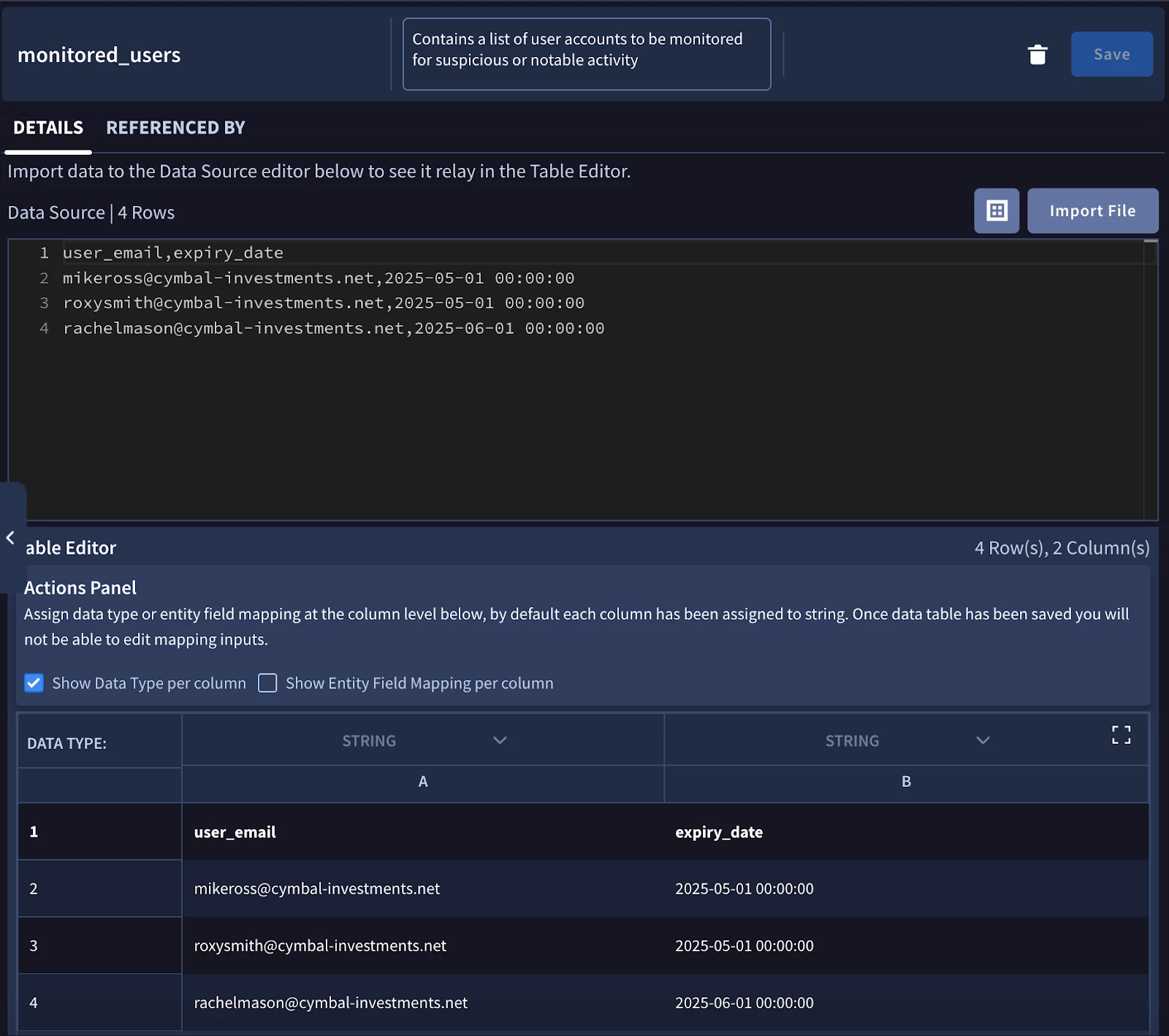Enable Show Entity Field Mapping per column
1169x1036 pixels.
point(267,683)
